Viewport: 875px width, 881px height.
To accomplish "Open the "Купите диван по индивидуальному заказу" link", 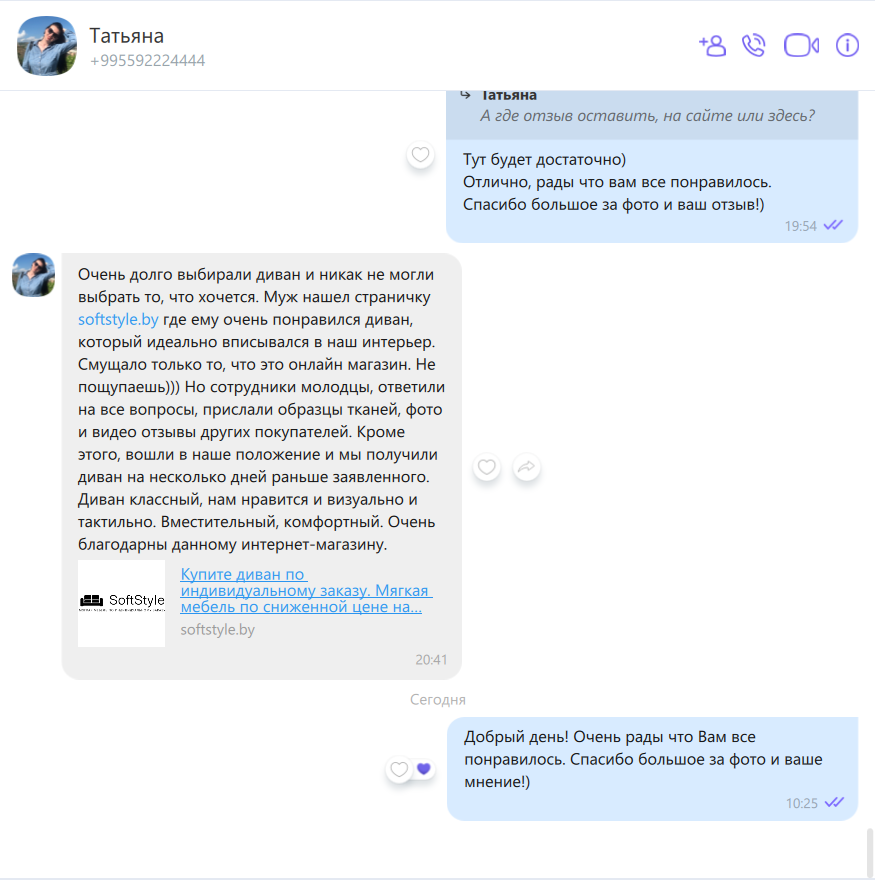I will [306, 591].
